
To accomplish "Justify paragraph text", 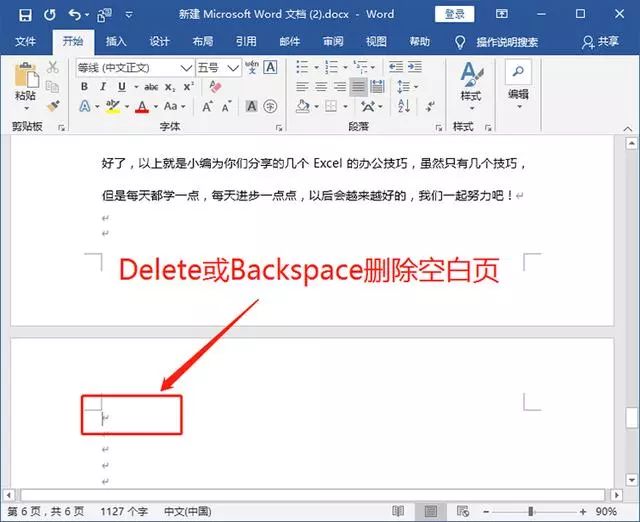I will pyautogui.click(x=358, y=87).
